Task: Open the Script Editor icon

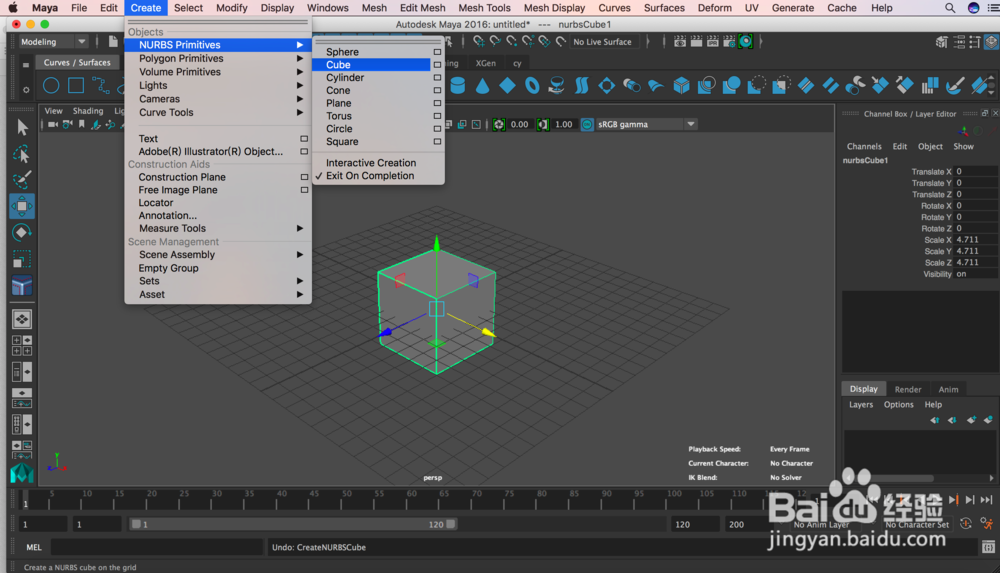Action: (988, 547)
